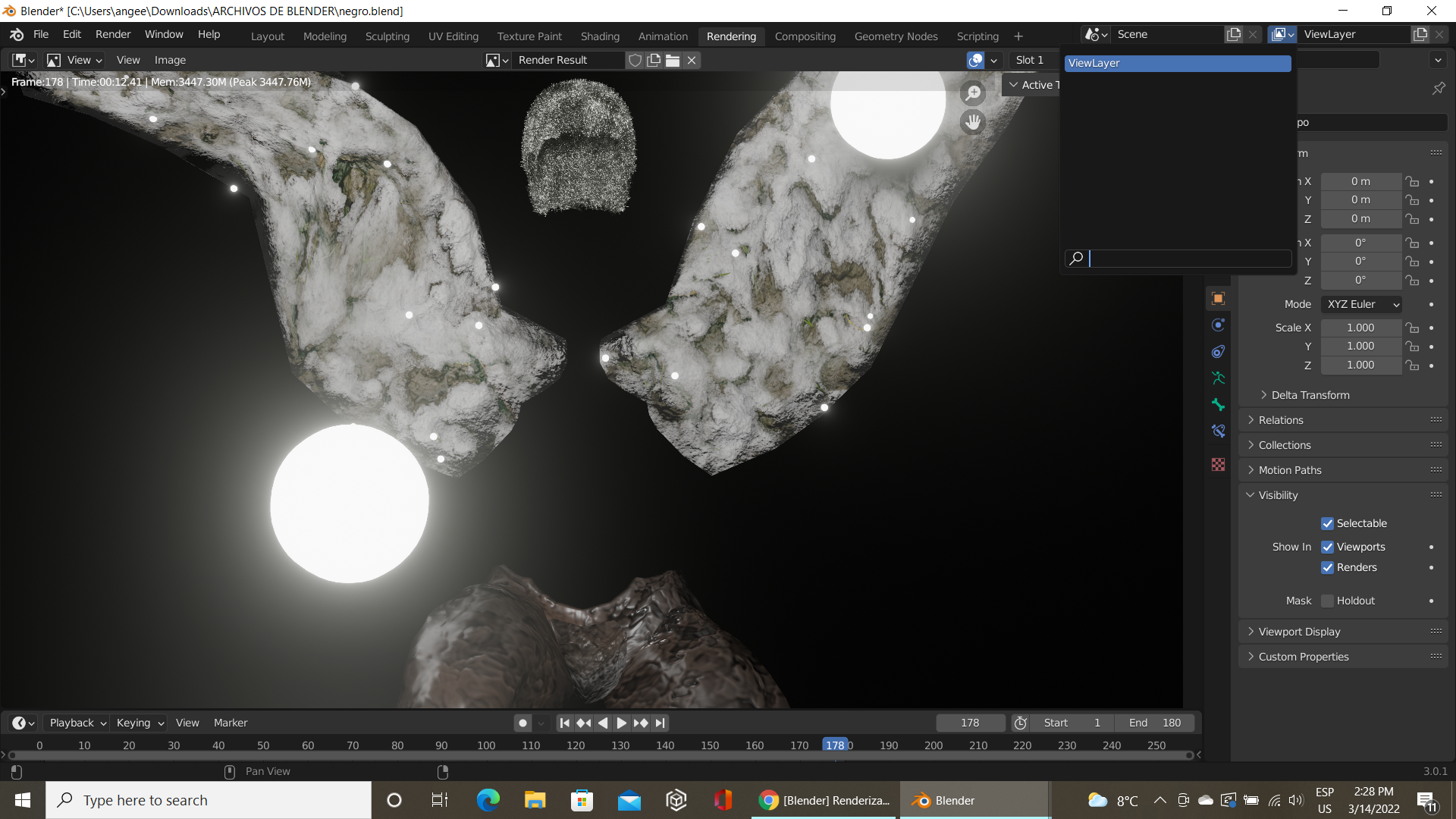1456x819 pixels.
Task: Click the current frame field showing 178
Action: click(x=970, y=723)
